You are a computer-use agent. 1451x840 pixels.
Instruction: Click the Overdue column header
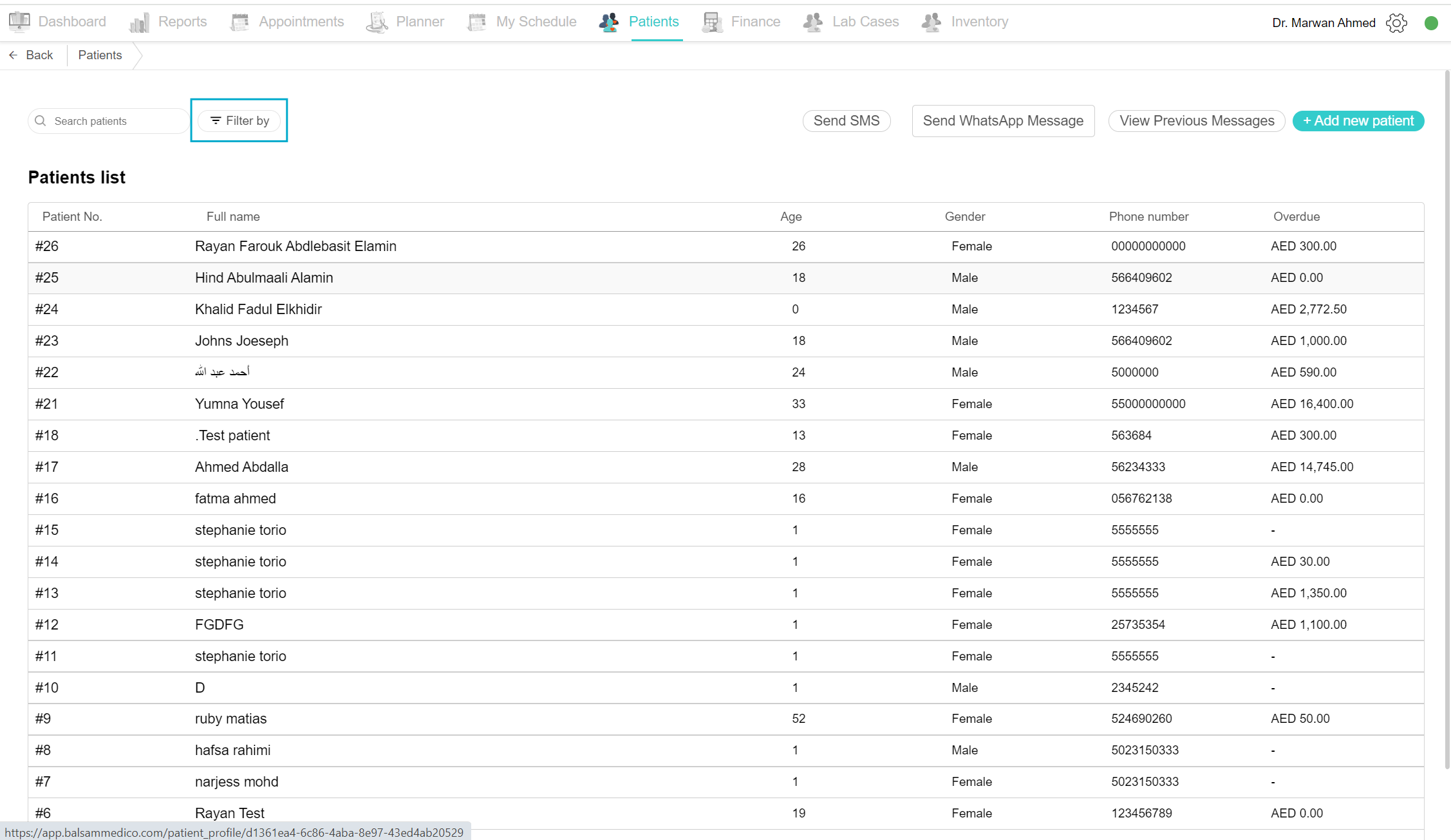click(x=1296, y=217)
